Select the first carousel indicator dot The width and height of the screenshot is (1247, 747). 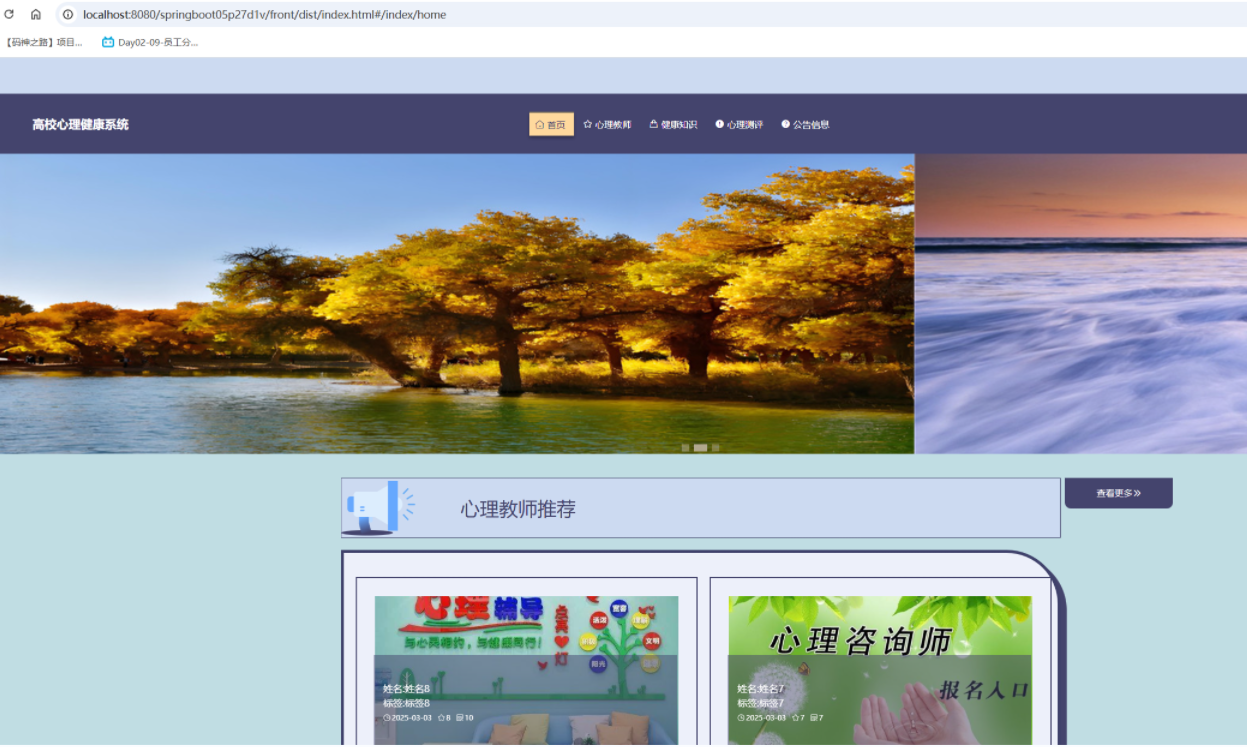coord(685,448)
